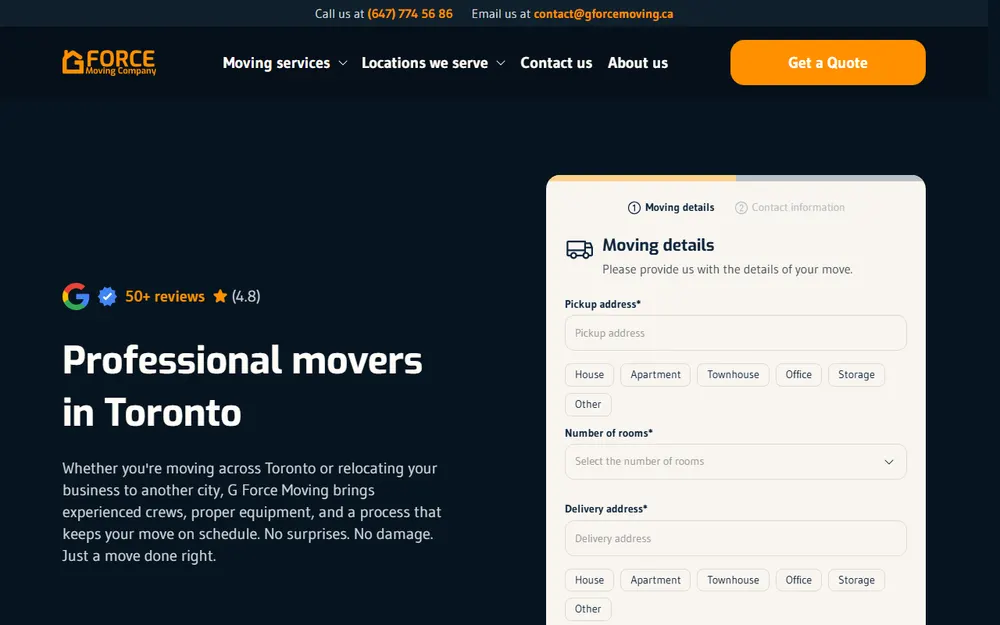
Task: Click the Moving details form heading
Action: pyautogui.click(x=658, y=245)
